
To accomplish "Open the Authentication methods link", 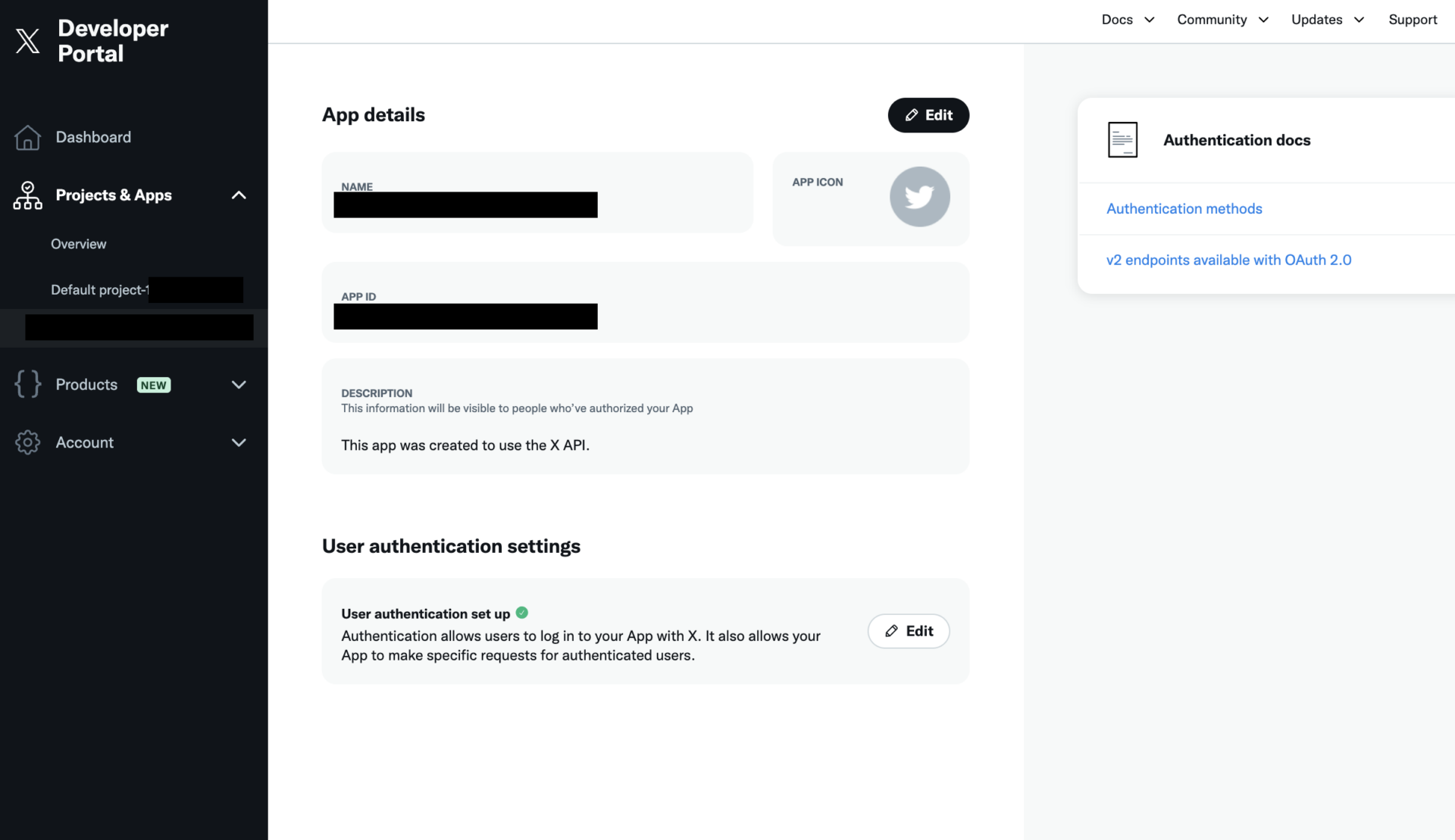I will (1184, 209).
